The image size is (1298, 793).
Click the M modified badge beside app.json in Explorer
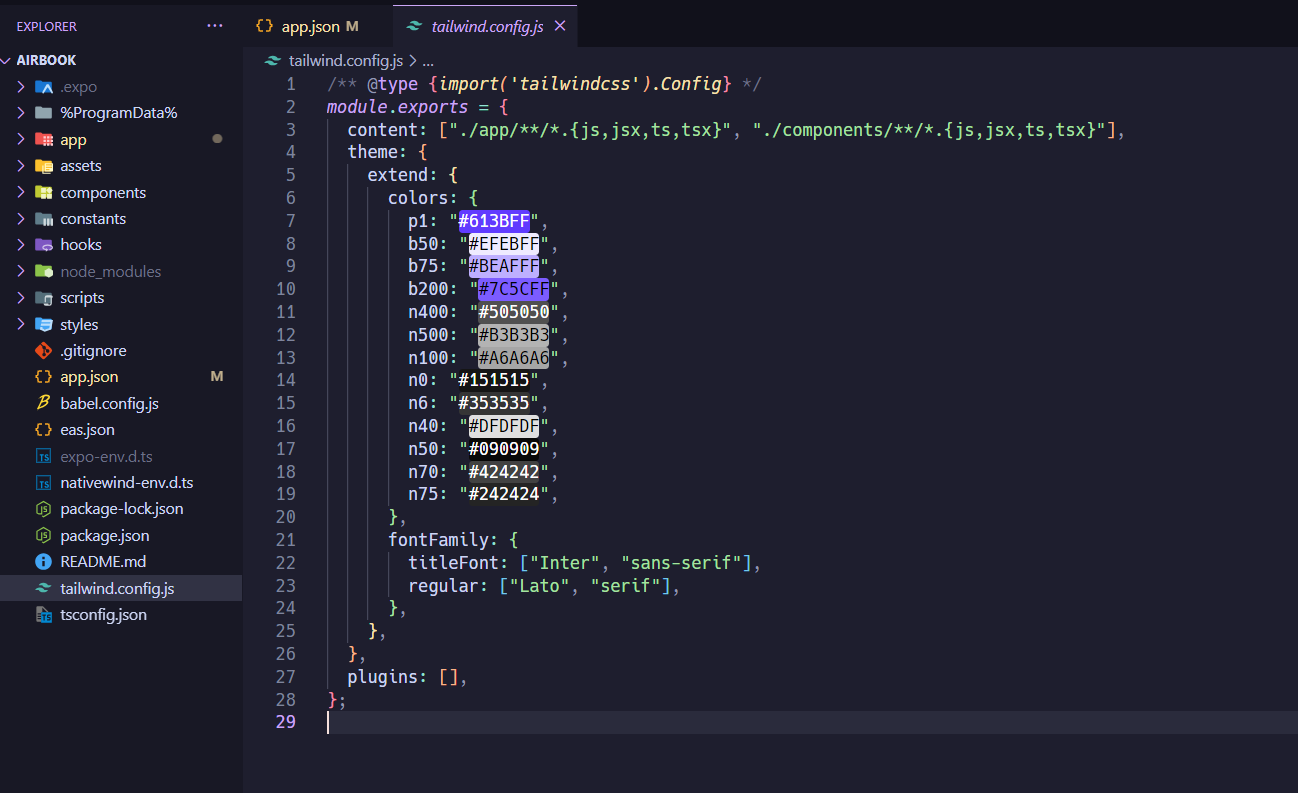(217, 377)
